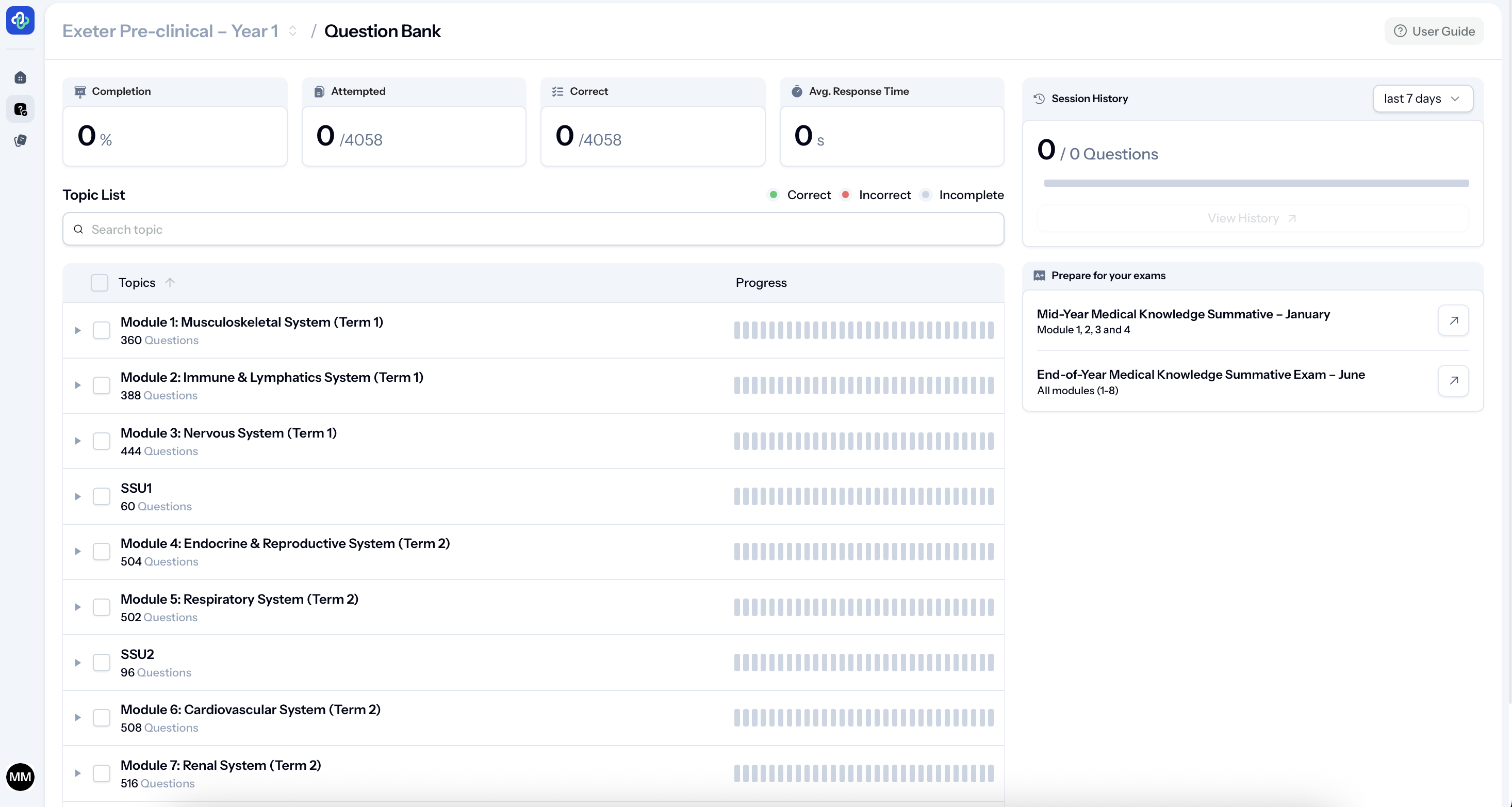
Task: Check the select-all Topics checkbox
Action: coord(99,283)
